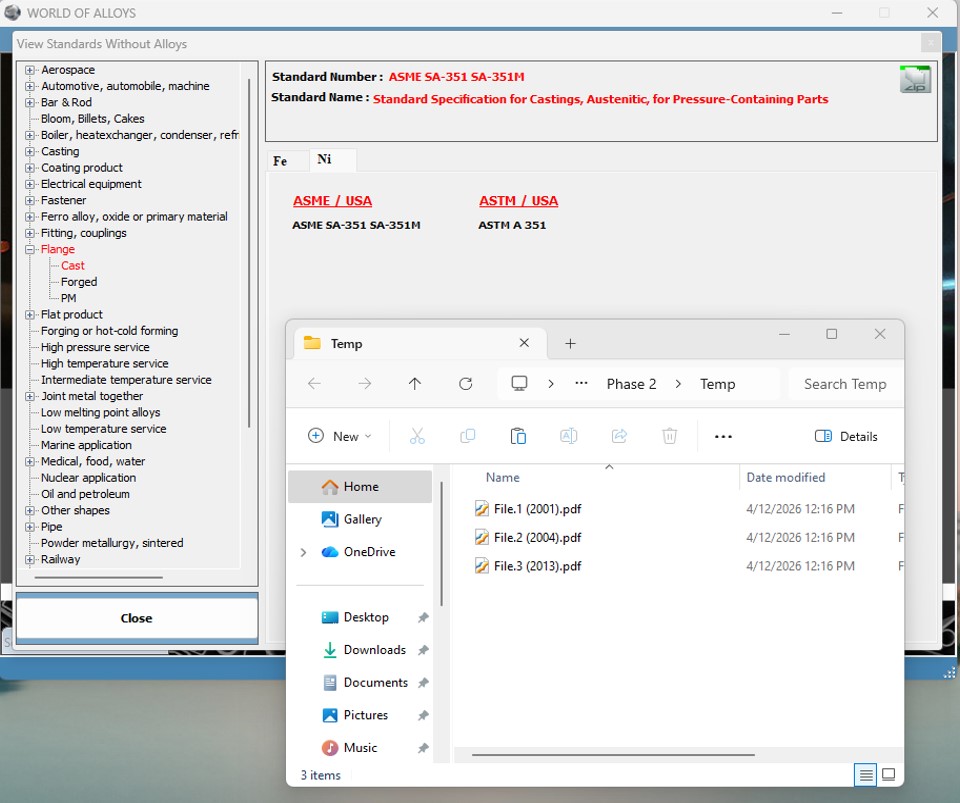This screenshot has height=803, width=960.
Task: Expand the Pipe tree node
Action: (29, 526)
